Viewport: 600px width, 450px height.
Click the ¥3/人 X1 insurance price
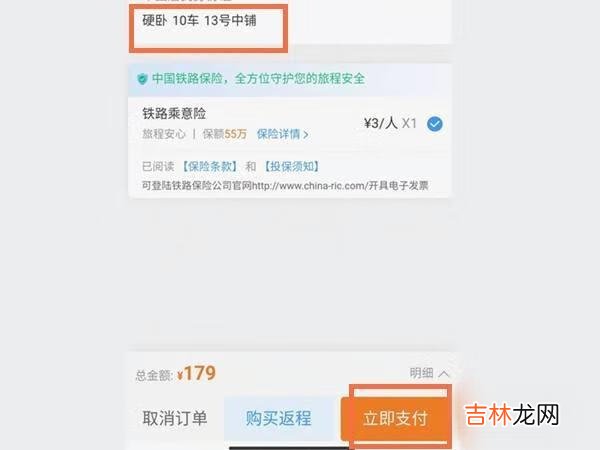tap(390, 123)
